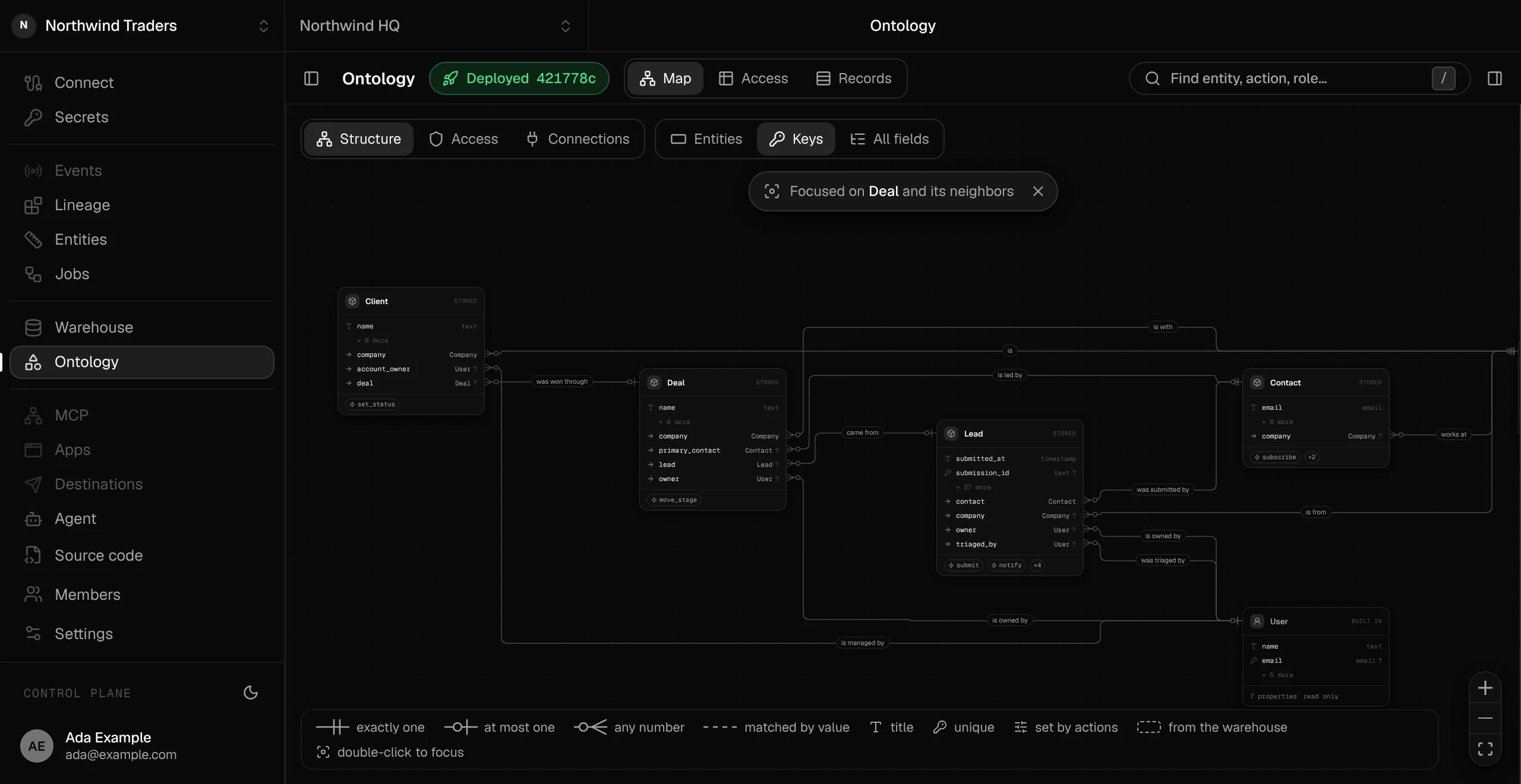Screen dimensions: 1521x784
Task: Open the MCP page
Action: coord(142,415)
